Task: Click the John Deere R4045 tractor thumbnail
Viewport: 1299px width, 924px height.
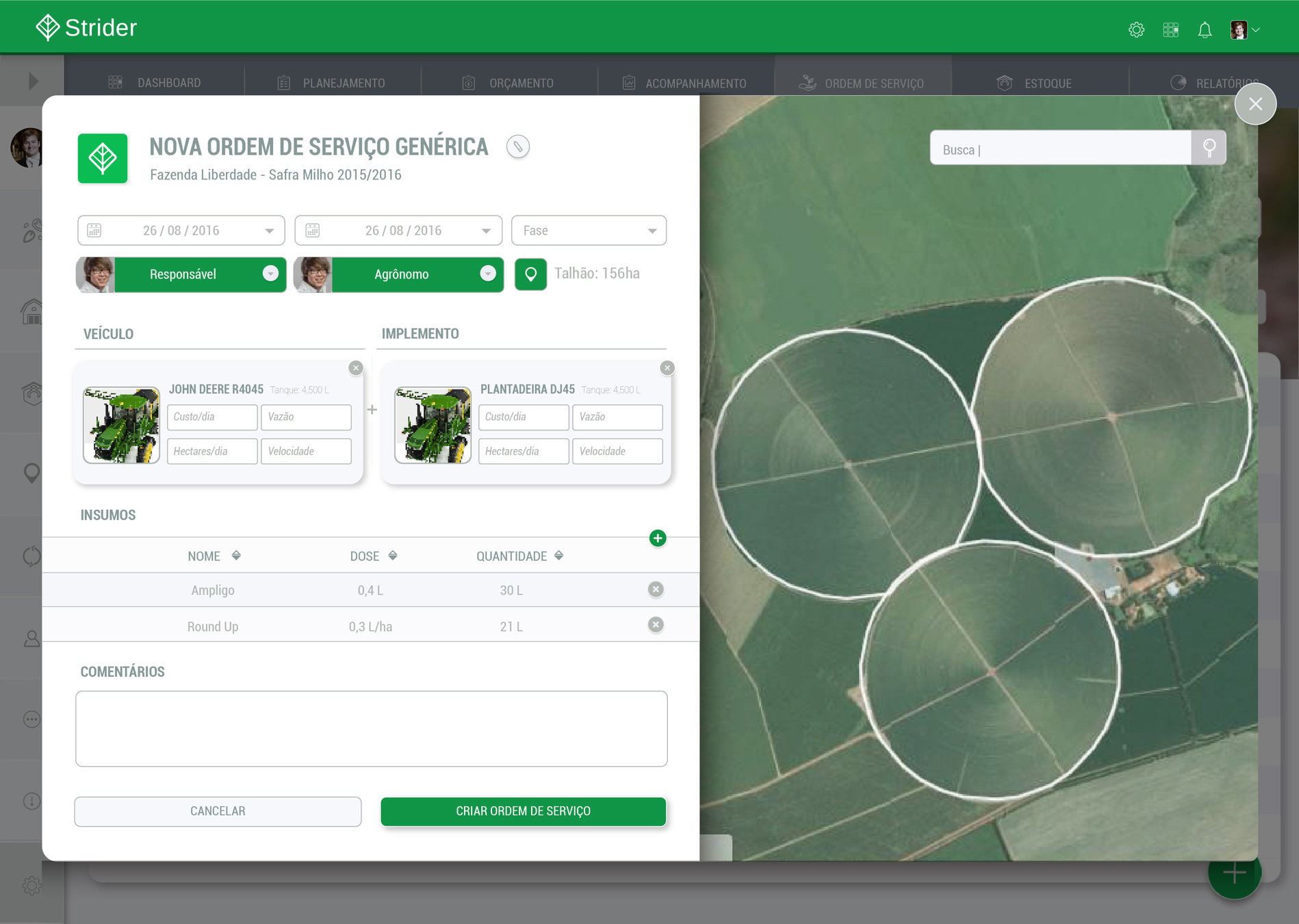Action: click(121, 425)
